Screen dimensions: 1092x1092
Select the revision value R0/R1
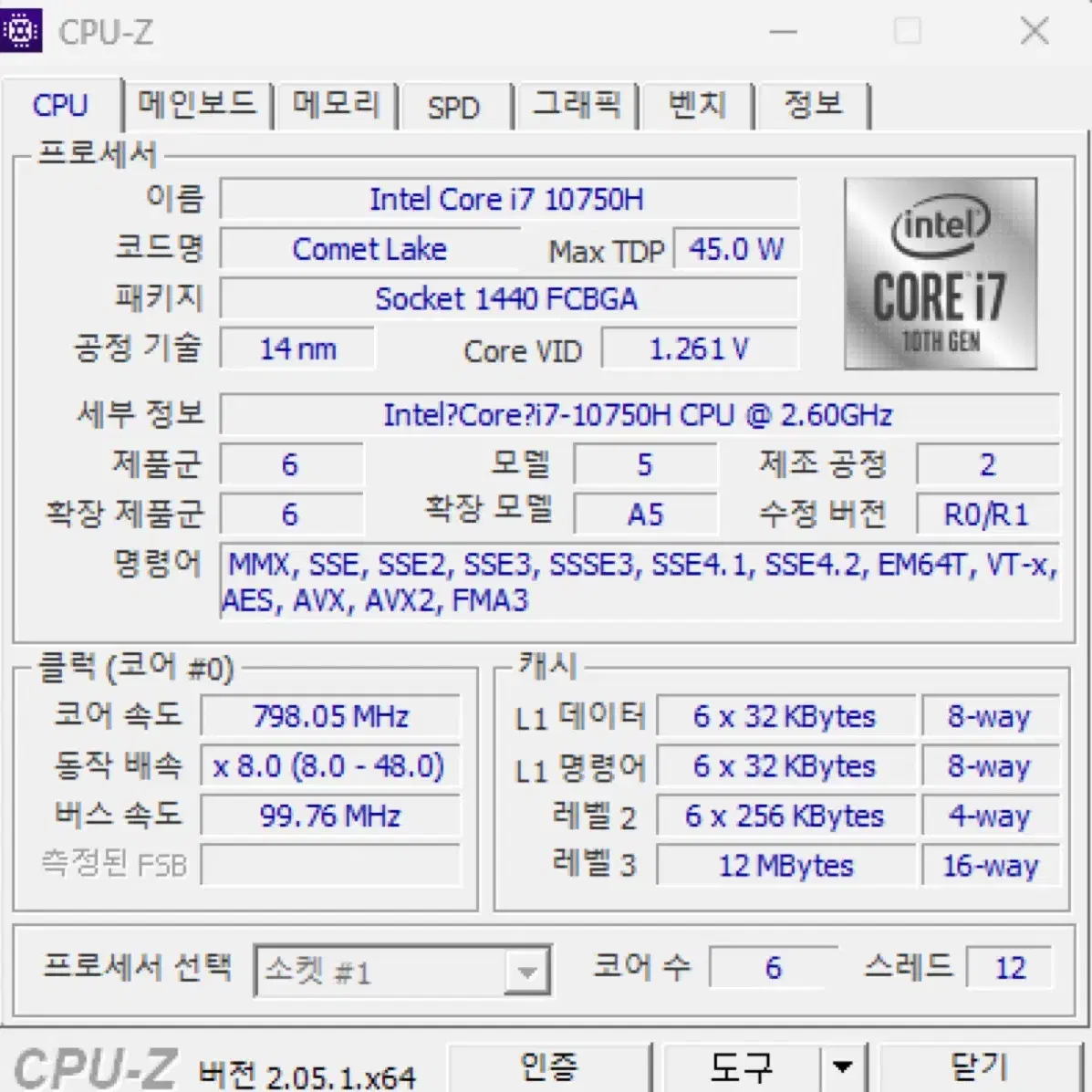point(987,515)
